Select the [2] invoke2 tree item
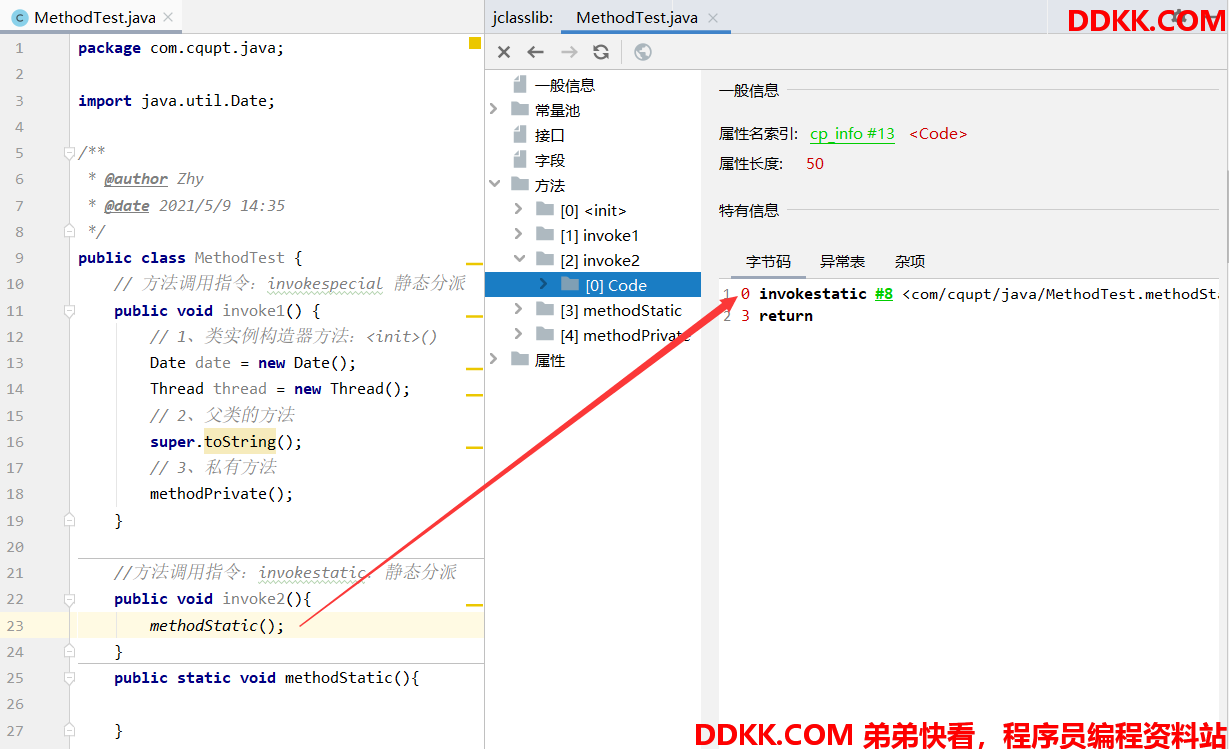The image size is (1229, 749). [600, 260]
